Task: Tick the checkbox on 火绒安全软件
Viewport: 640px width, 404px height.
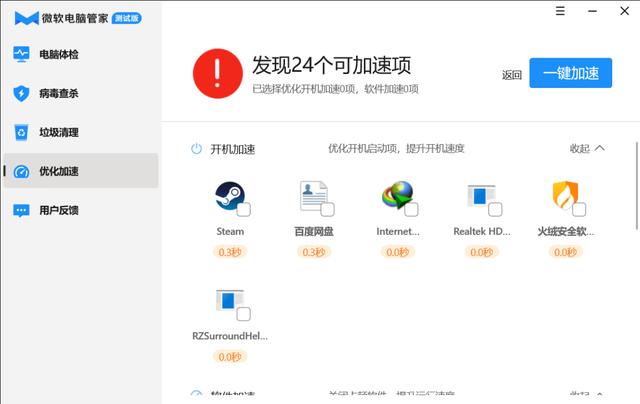Action: 579,209
